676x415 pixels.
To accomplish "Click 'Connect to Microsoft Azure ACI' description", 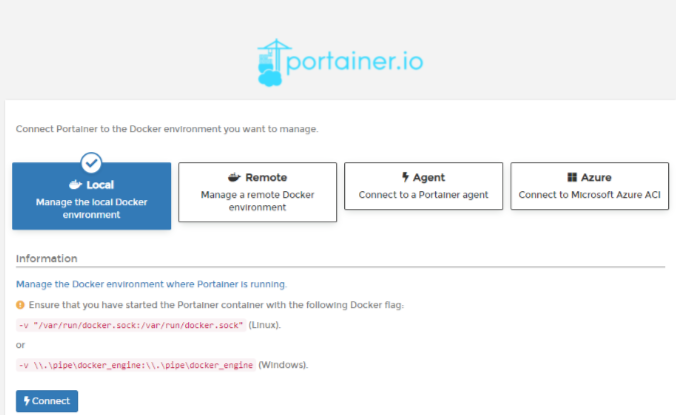I will [x=589, y=195].
